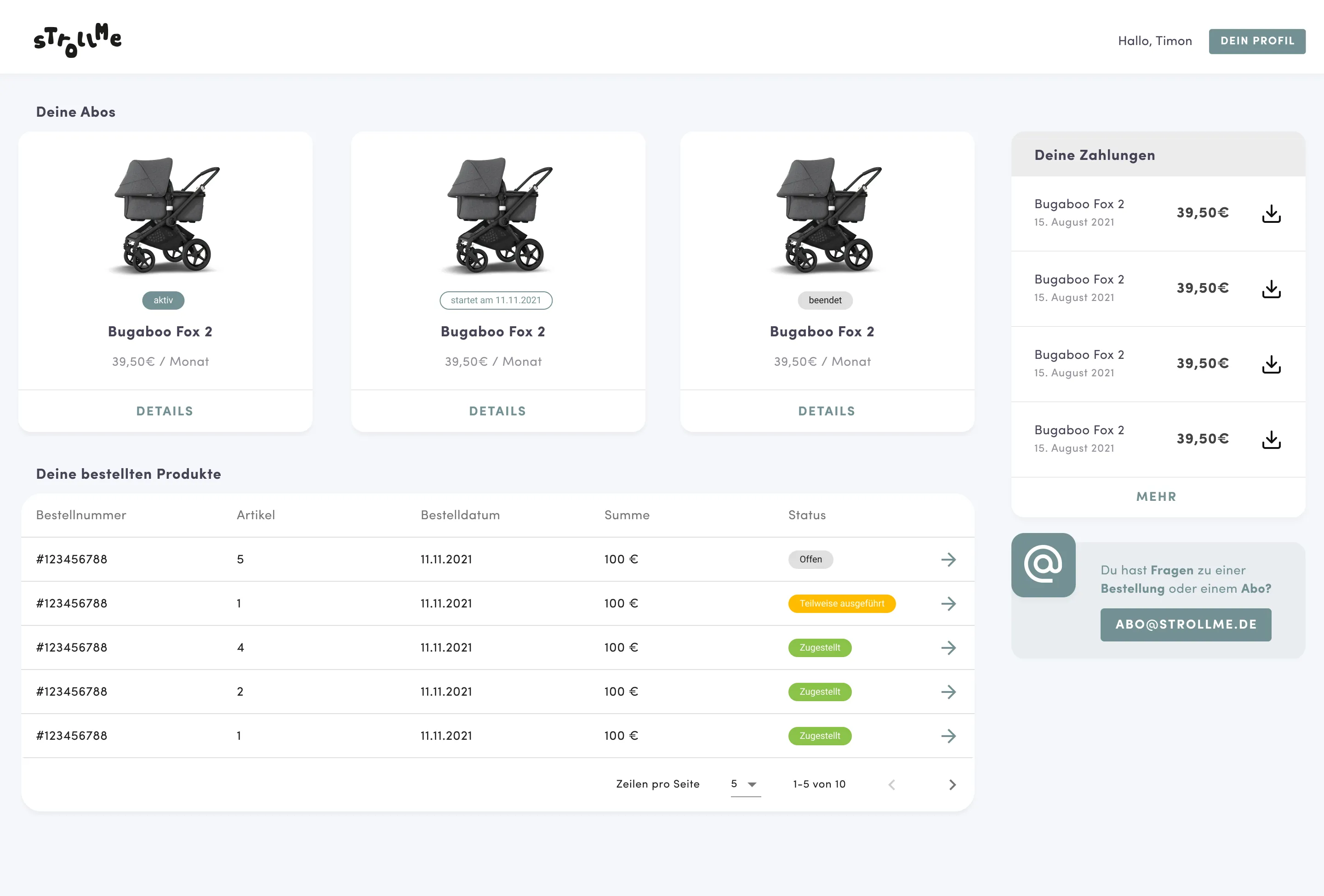1324x896 pixels.
Task: Click the ABO@STROLLME.DE button
Action: tap(1186, 624)
